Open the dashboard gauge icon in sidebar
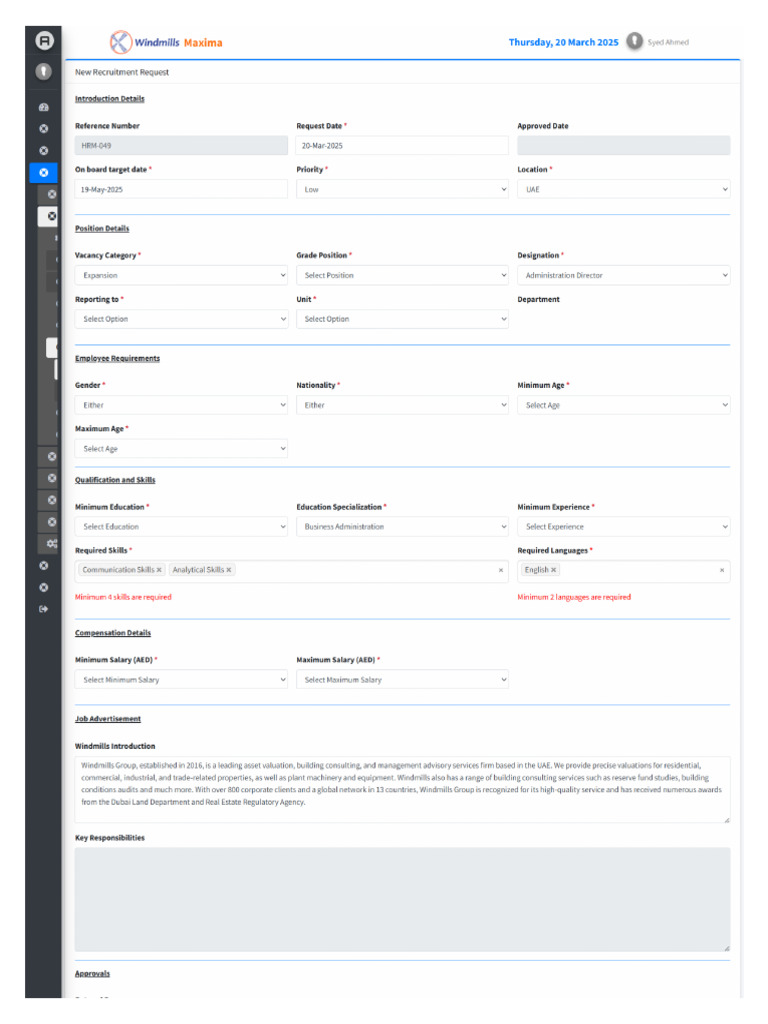768x1024 pixels. (44, 107)
